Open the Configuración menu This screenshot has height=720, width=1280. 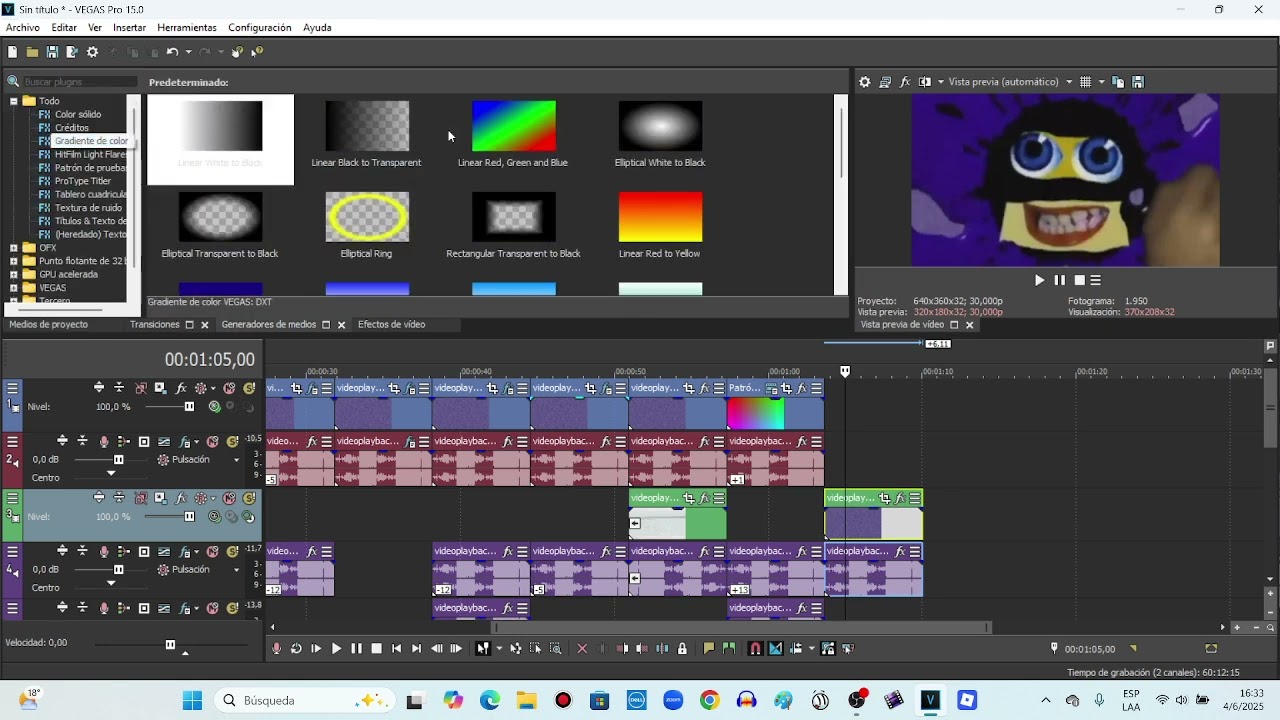click(x=260, y=28)
